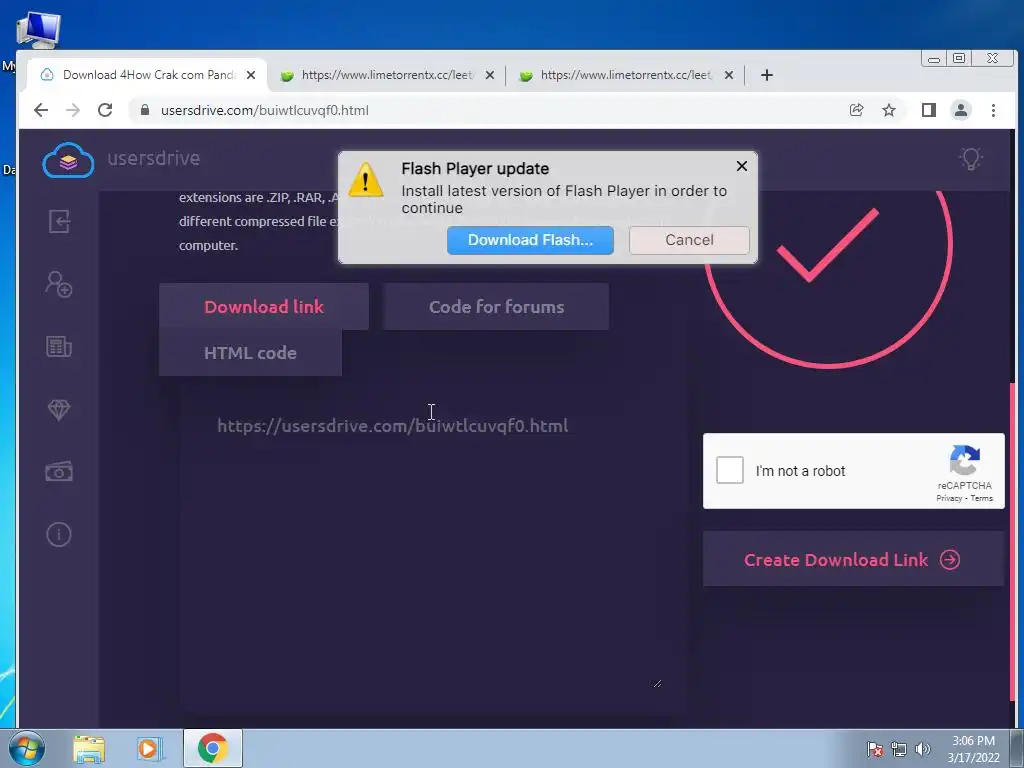Go back in the browser

pos(41,110)
